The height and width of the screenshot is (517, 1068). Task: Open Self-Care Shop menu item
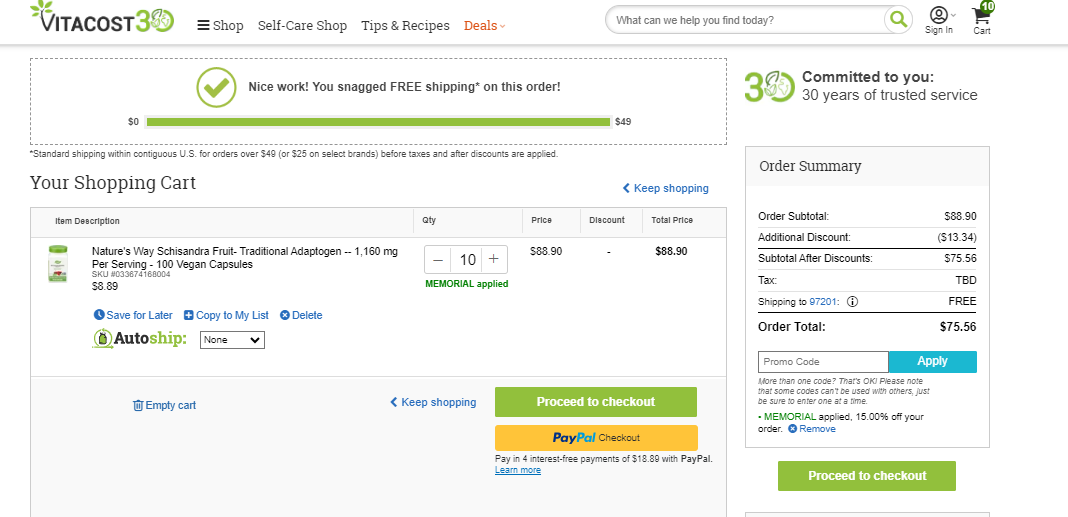coord(302,25)
